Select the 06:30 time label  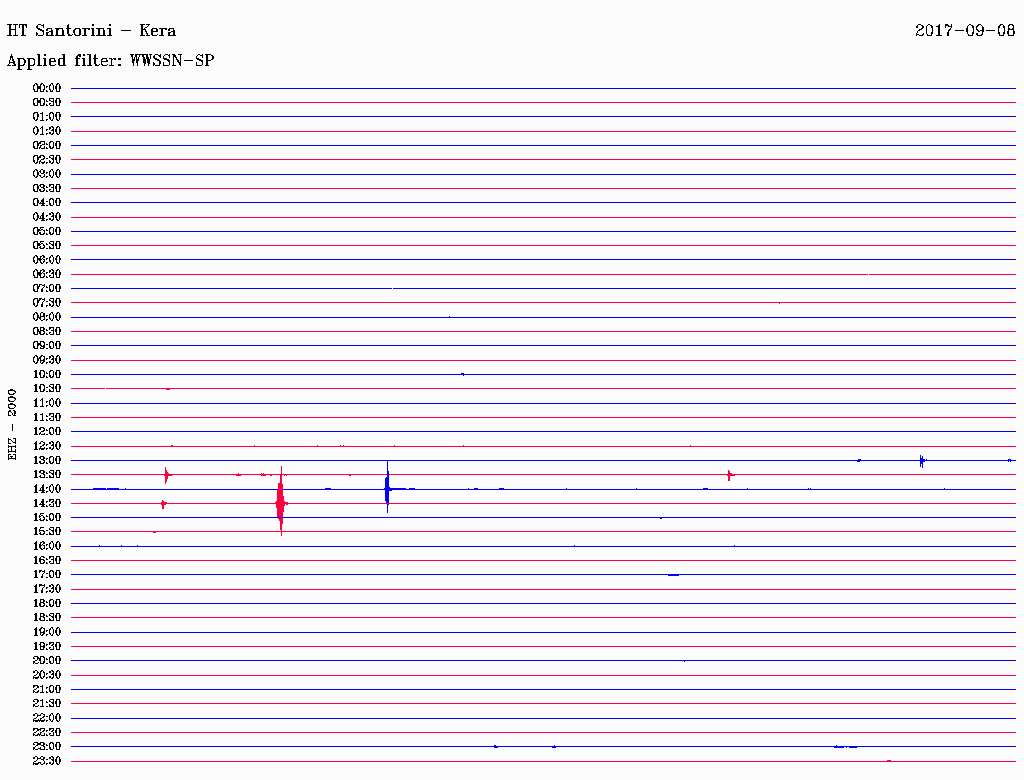pyautogui.click(x=47, y=274)
